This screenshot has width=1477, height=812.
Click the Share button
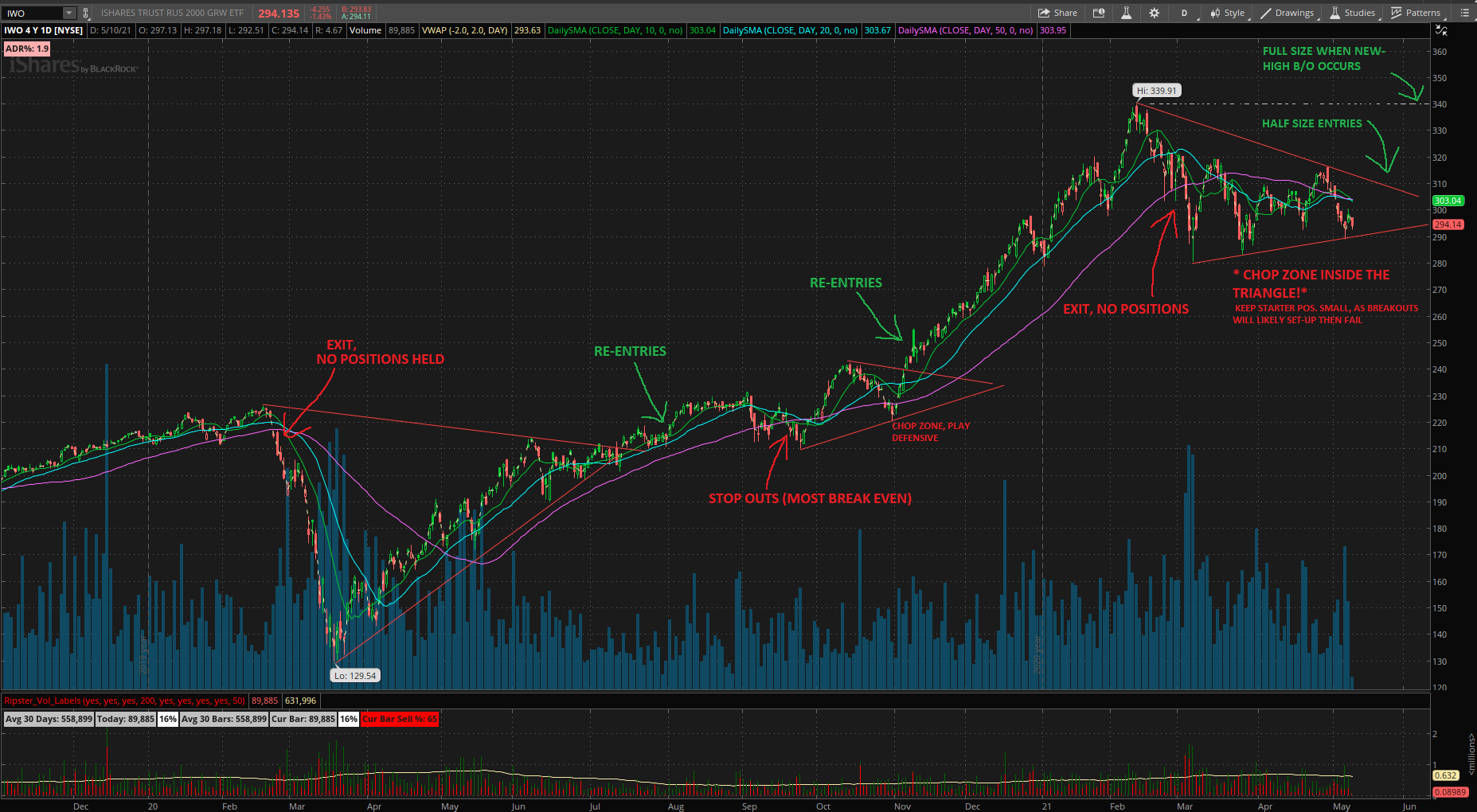click(x=1057, y=13)
